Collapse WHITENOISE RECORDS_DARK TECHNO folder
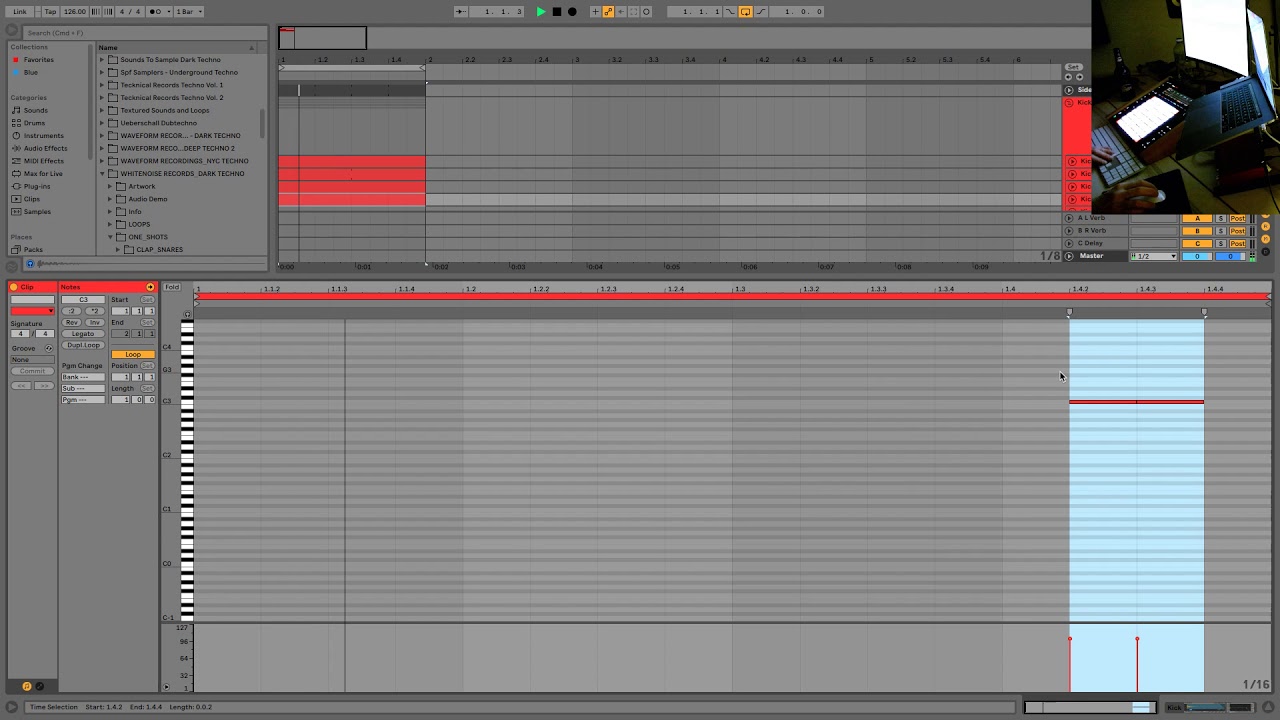This screenshot has width=1280, height=720. click(102, 174)
